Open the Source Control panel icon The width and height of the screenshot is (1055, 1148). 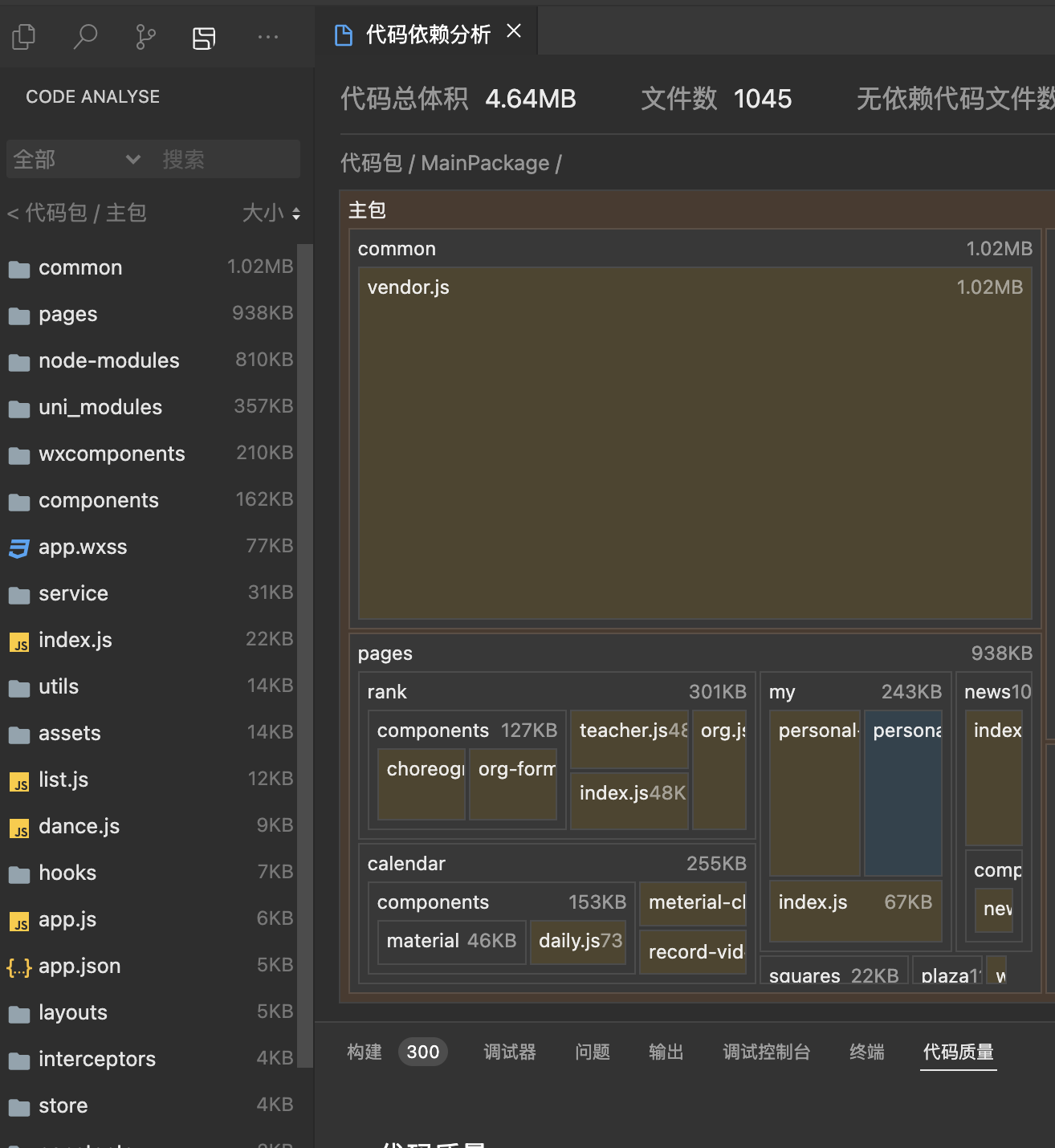(x=145, y=36)
